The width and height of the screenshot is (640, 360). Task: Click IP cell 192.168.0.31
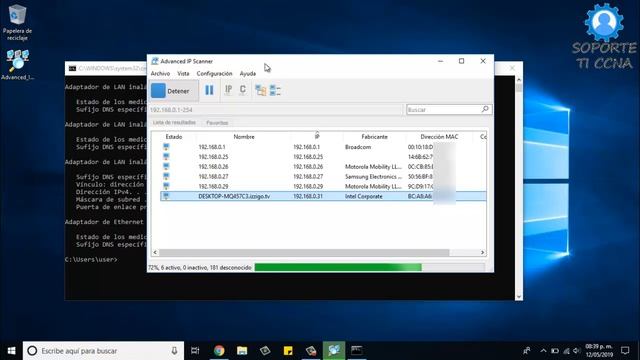[308, 196]
